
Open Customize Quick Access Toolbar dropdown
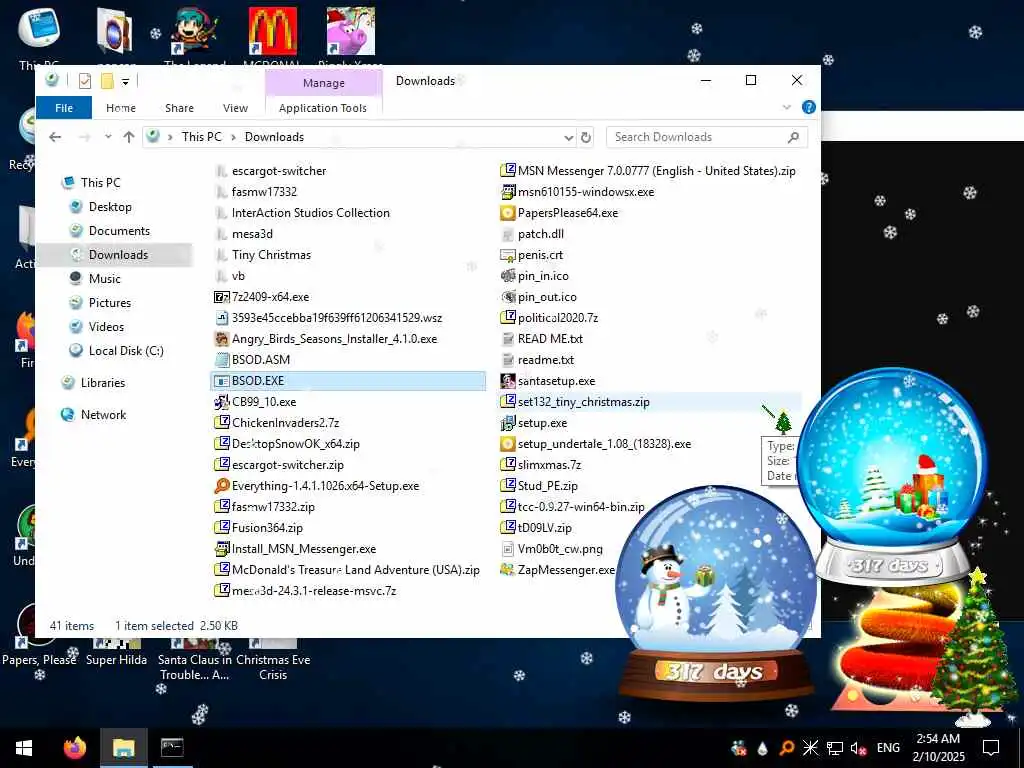125,82
